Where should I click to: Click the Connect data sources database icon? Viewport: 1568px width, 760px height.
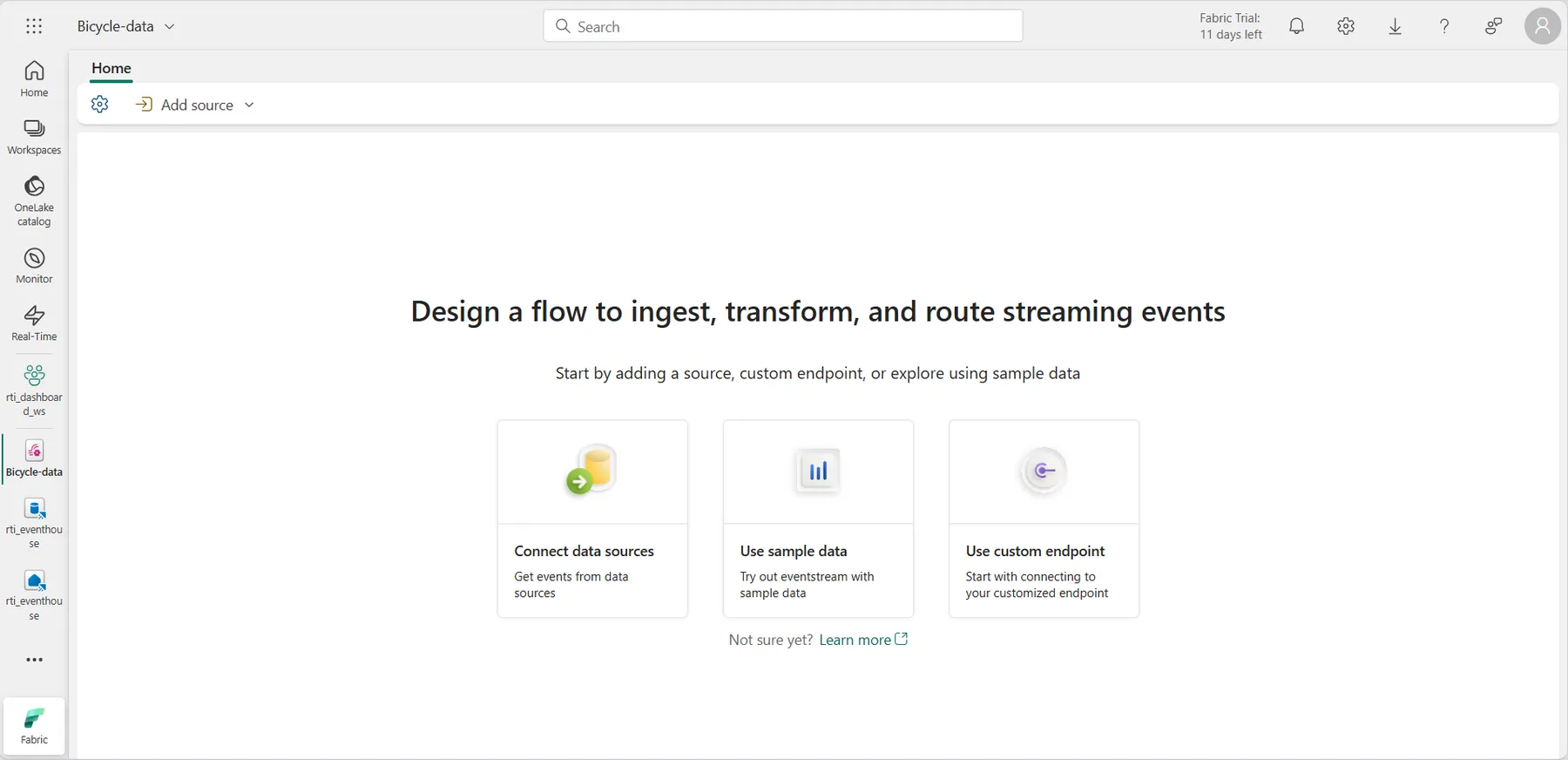(x=591, y=471)
